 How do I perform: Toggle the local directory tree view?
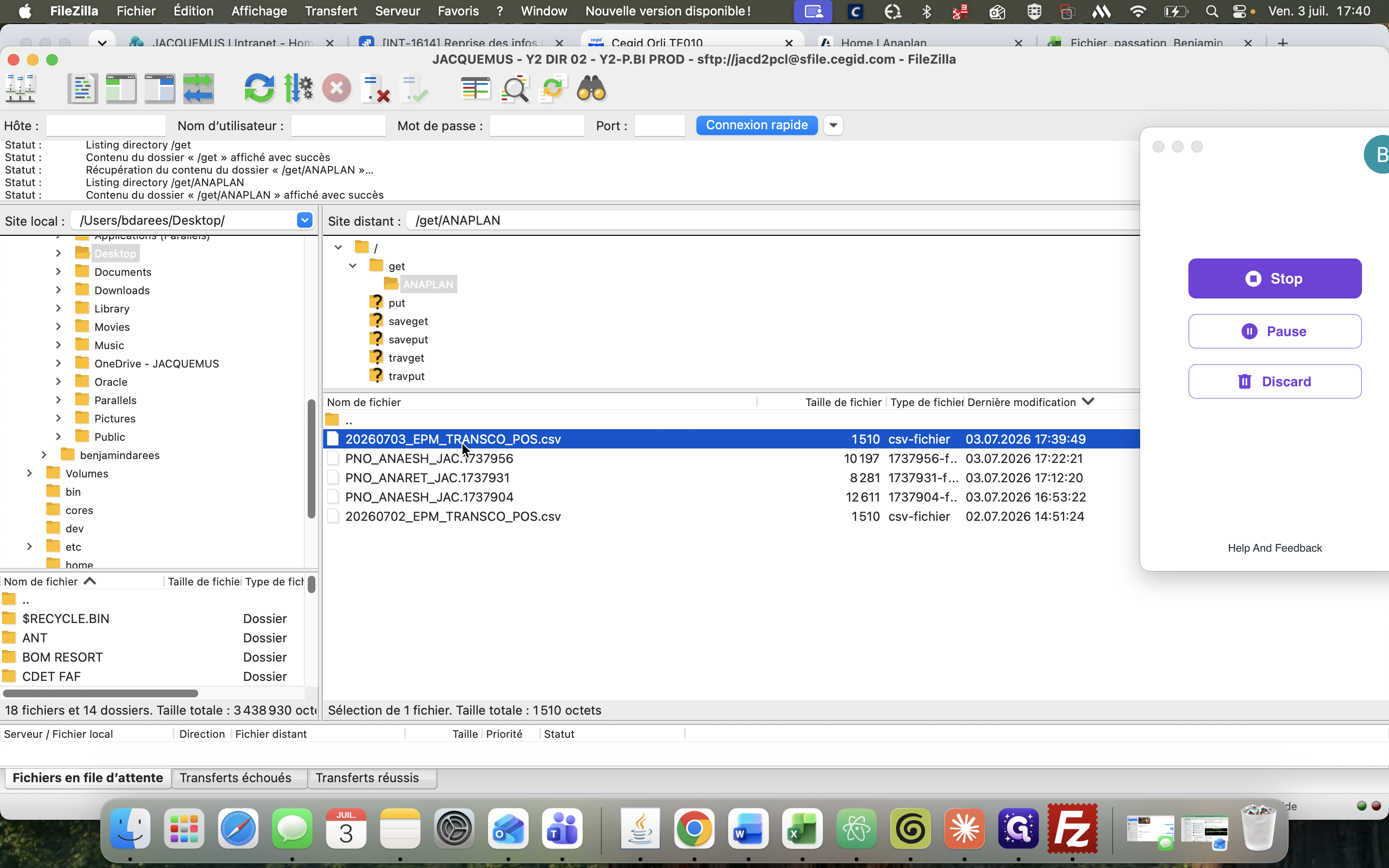click(121, 89)
